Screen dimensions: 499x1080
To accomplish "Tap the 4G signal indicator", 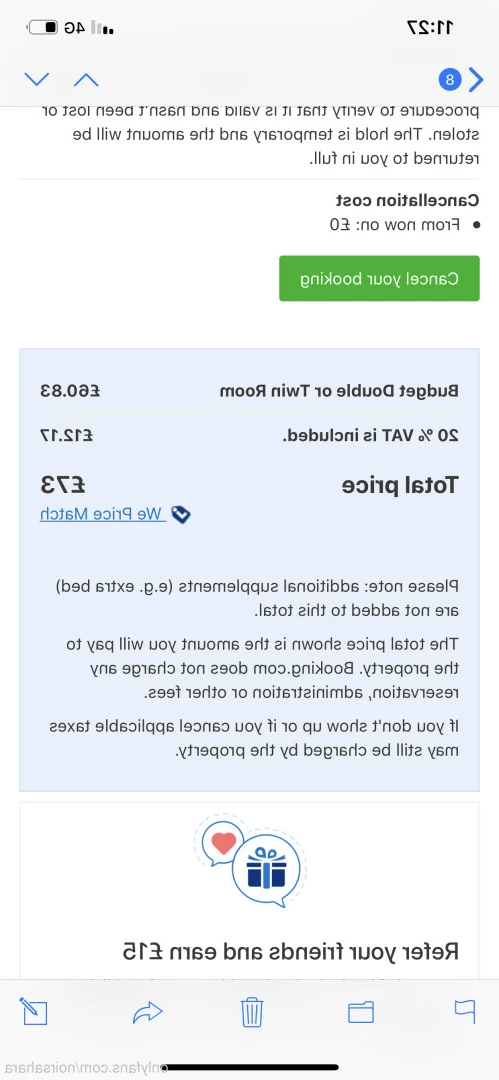I will 89,28.
